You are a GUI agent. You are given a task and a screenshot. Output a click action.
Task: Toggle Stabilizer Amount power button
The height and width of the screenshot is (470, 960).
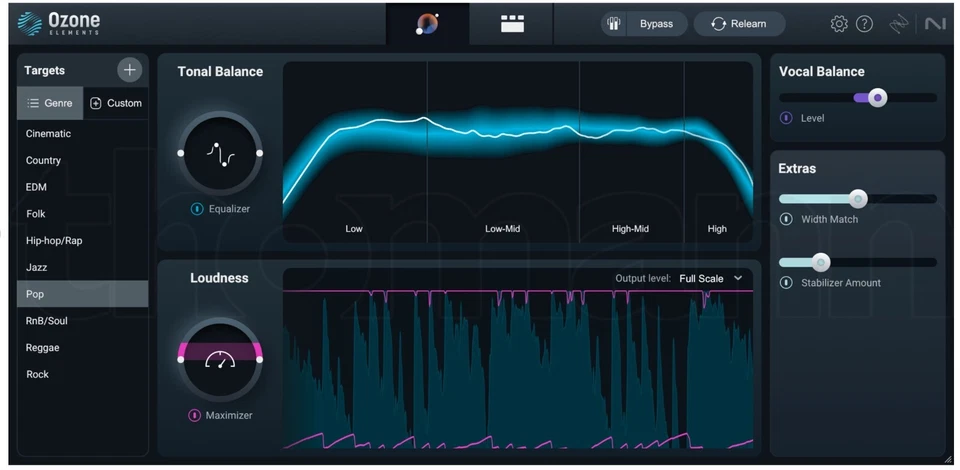tap(786, 283)
